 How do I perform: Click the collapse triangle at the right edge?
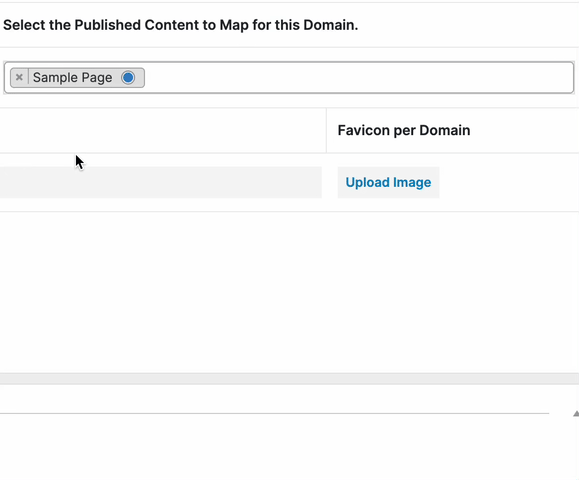(x=576, y=414)
